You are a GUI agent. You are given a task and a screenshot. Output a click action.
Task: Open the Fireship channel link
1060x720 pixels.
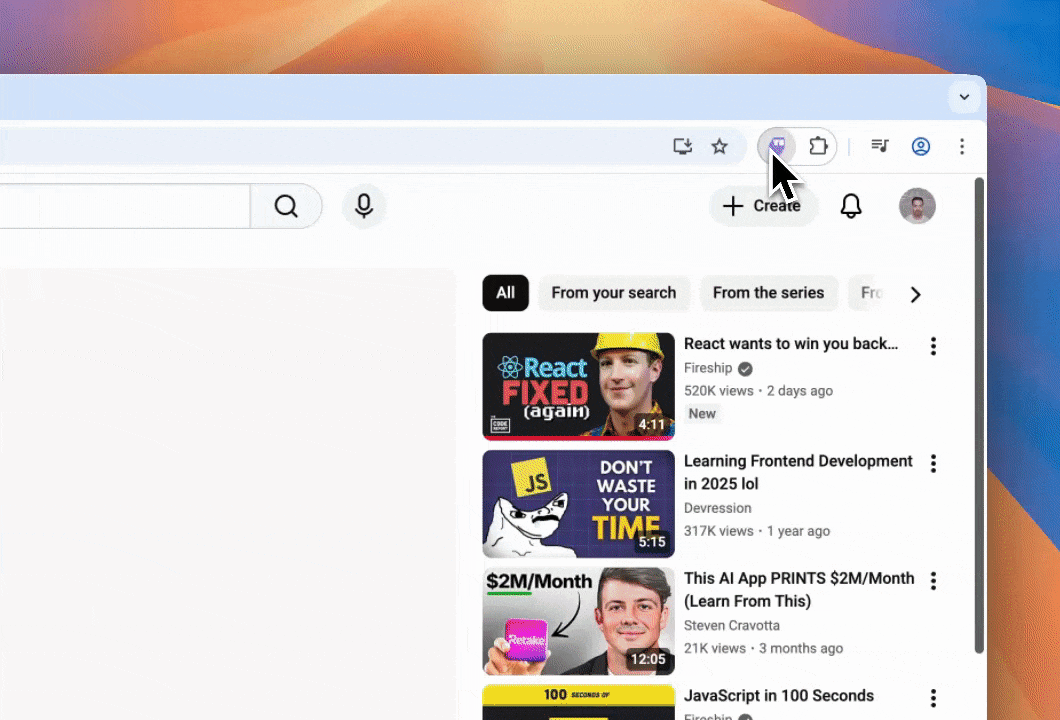(x=708, y=368)
